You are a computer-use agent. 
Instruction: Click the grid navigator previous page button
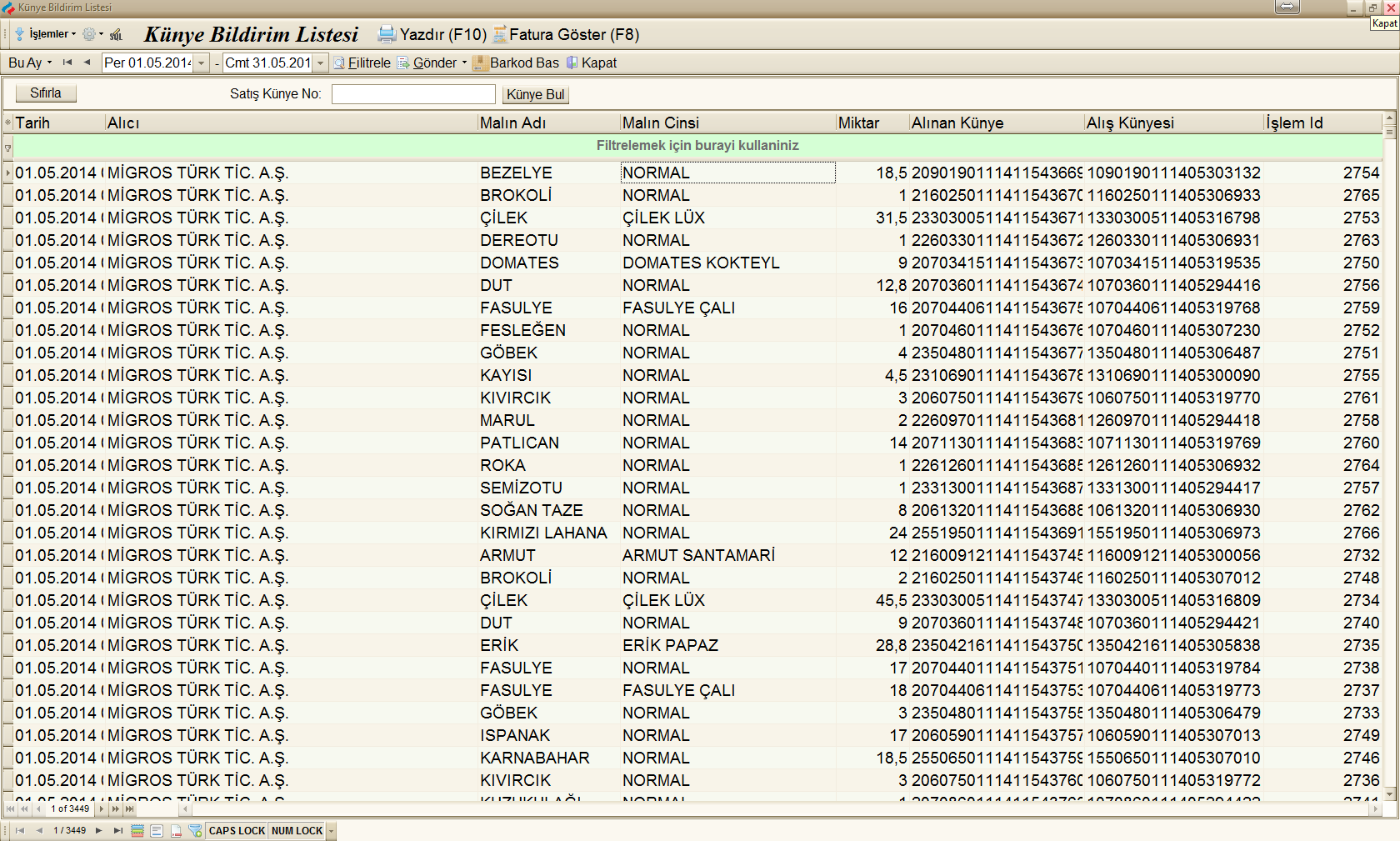[24, 808]
